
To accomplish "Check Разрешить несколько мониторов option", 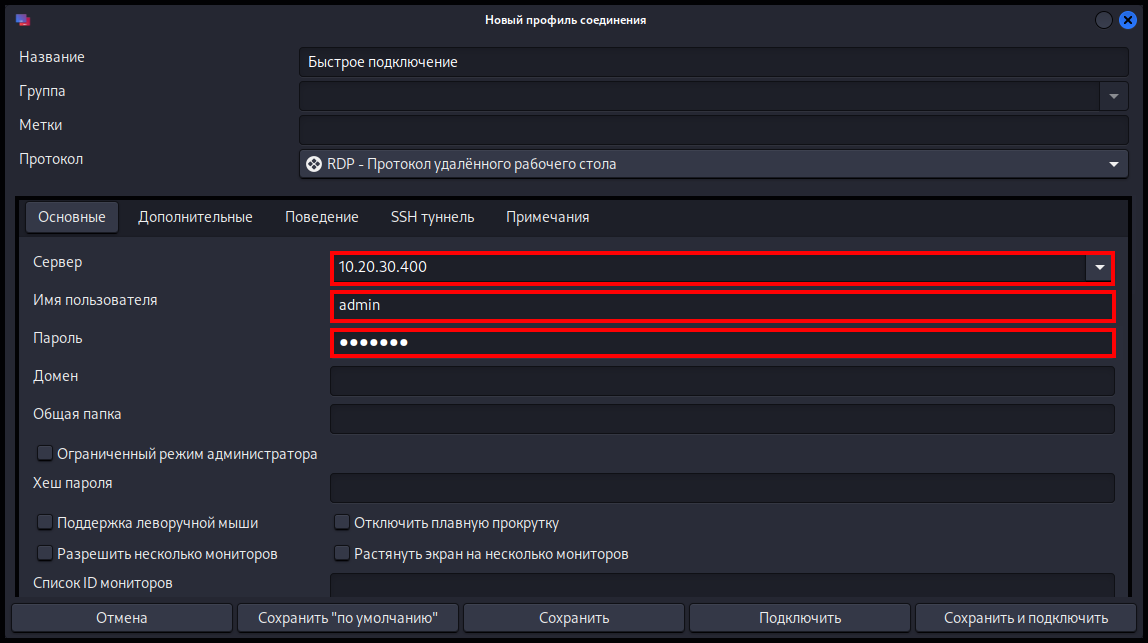I will pyautogui.click(x=45, y=553).
